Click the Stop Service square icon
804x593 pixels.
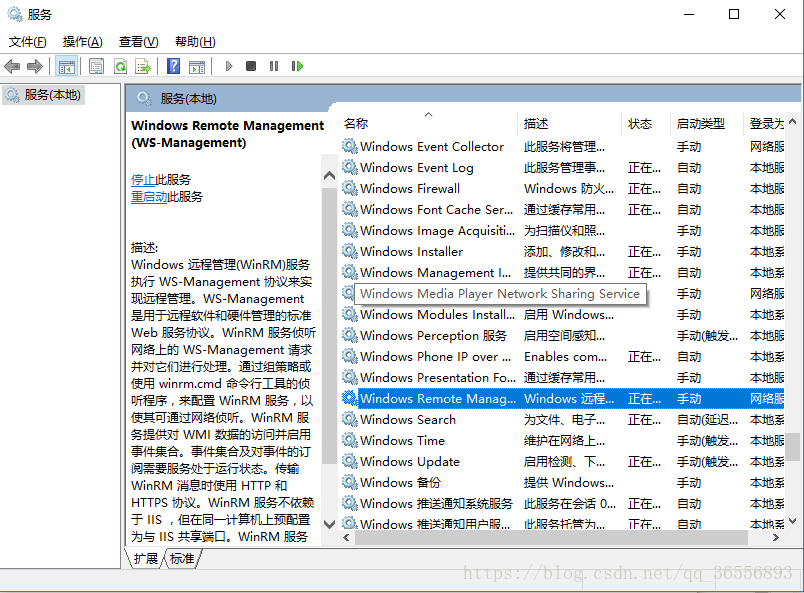pyautogui.click(x=251, y=66)
